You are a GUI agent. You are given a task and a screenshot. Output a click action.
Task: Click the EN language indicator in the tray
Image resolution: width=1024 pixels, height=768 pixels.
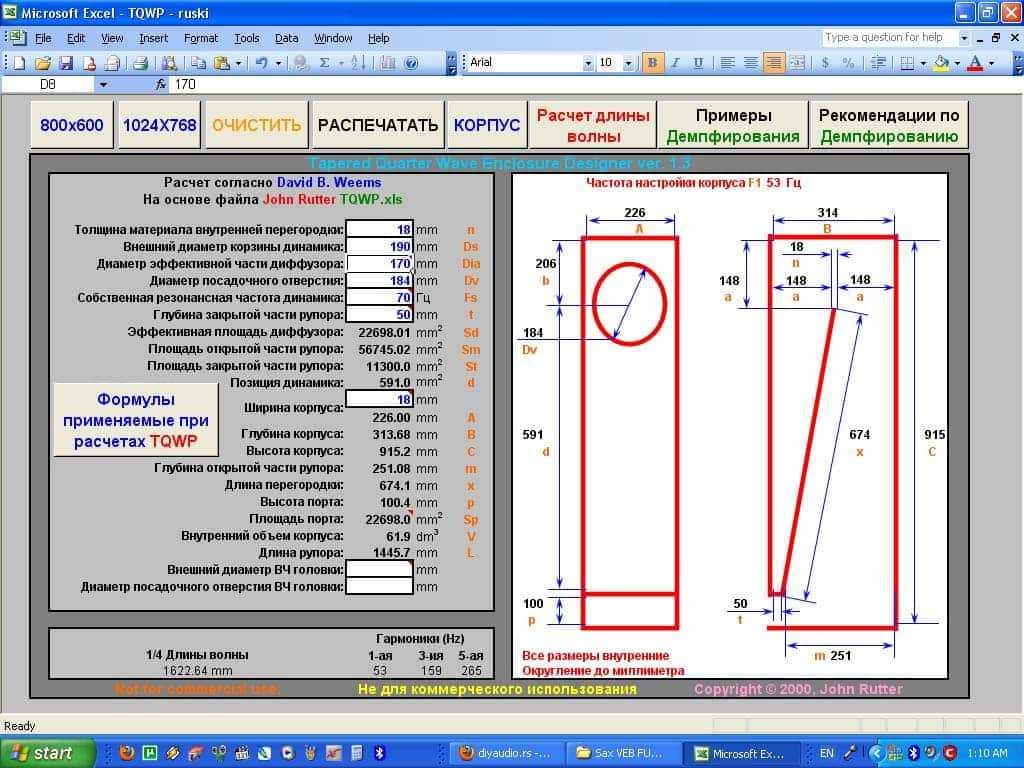click(827, 753)
